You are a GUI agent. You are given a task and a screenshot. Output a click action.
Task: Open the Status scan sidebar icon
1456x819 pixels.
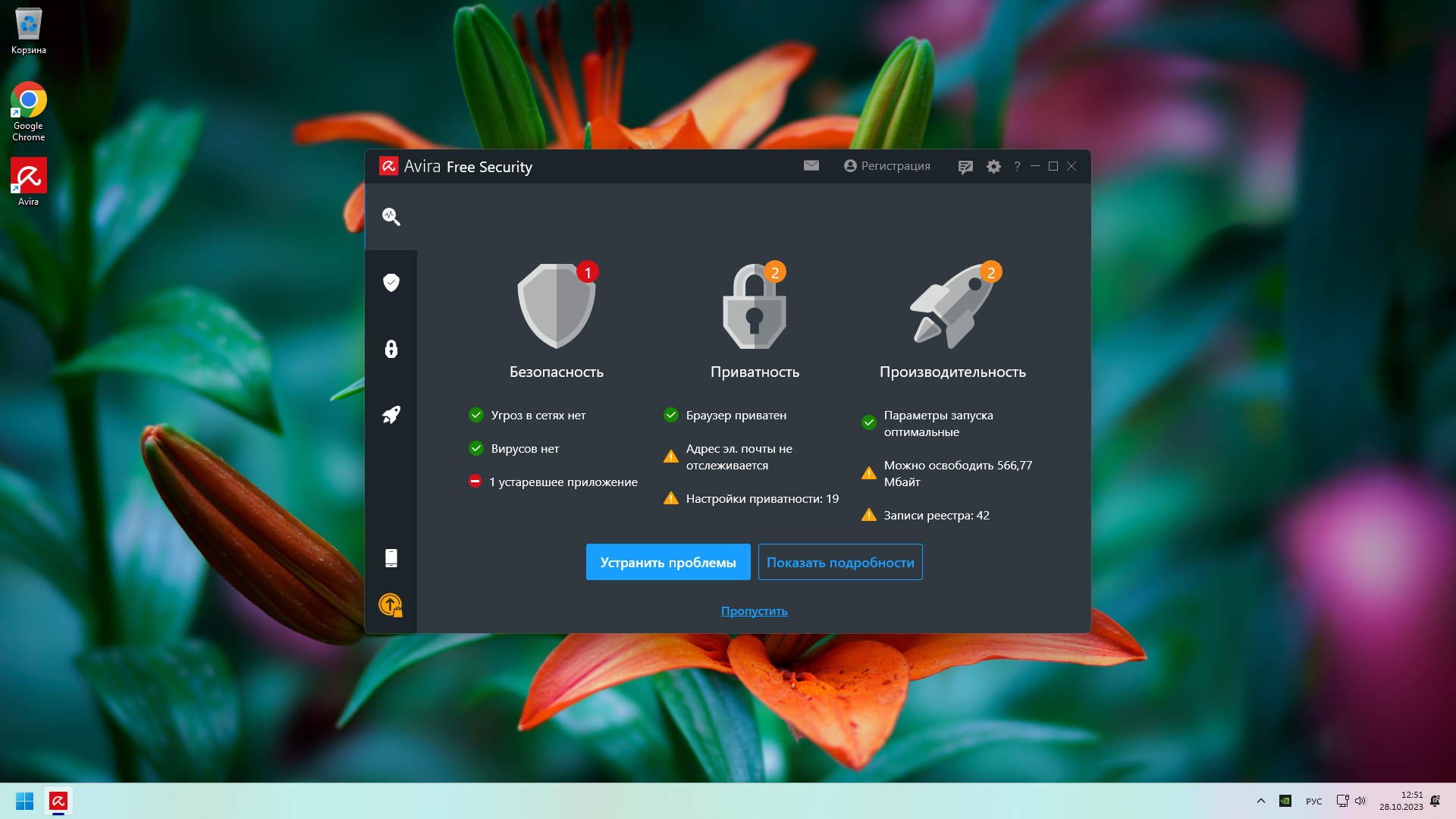[391, 217]
